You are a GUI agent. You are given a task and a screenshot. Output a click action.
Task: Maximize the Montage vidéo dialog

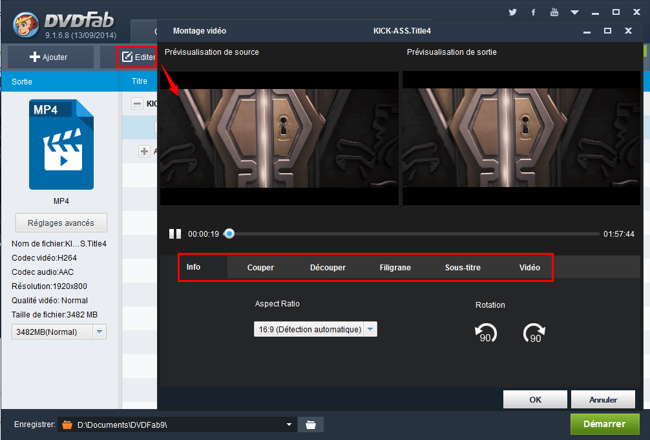point(607,31)
